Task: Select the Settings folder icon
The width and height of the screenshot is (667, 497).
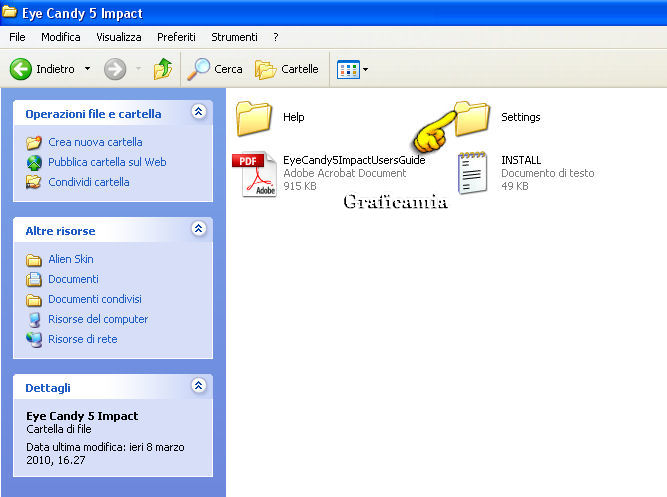Action: point(472,118)
